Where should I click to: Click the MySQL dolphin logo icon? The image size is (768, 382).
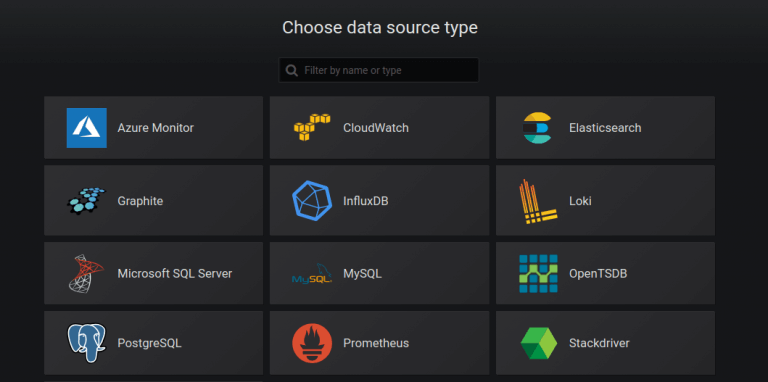312,274
